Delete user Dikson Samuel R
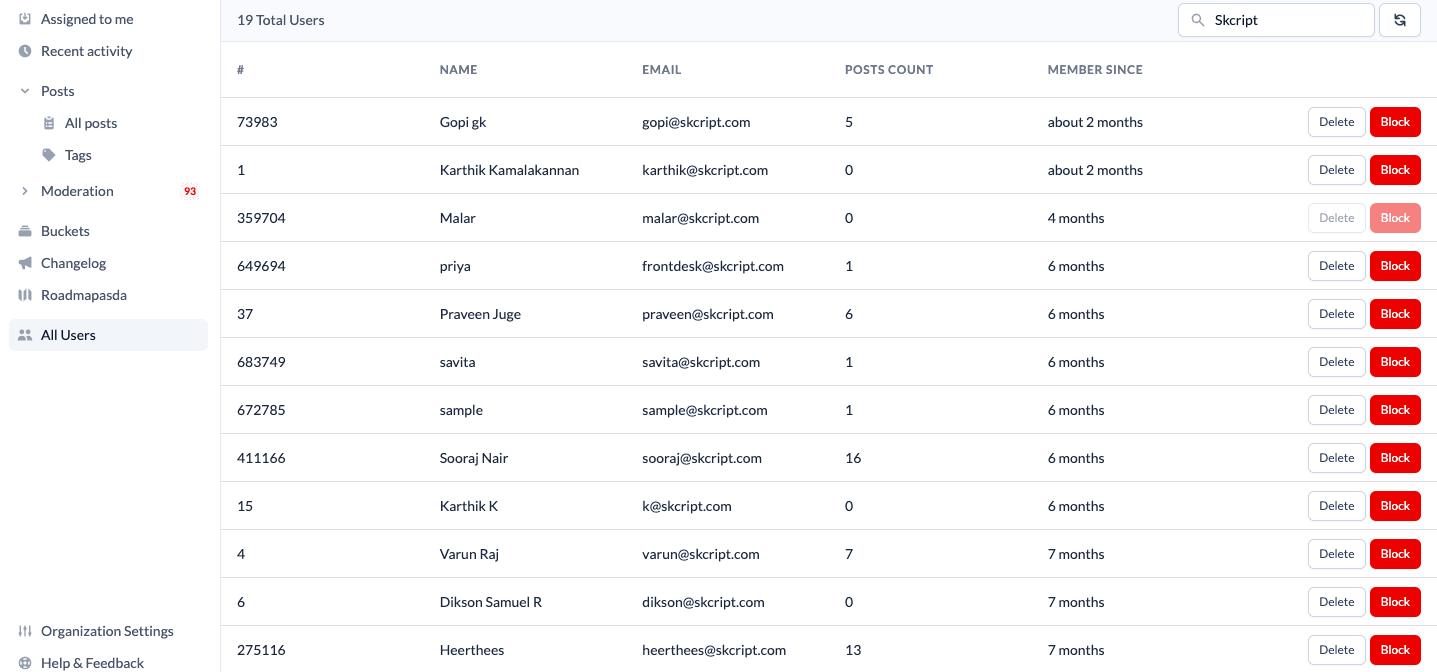Screen dimensions: 1437x672 1336,602
